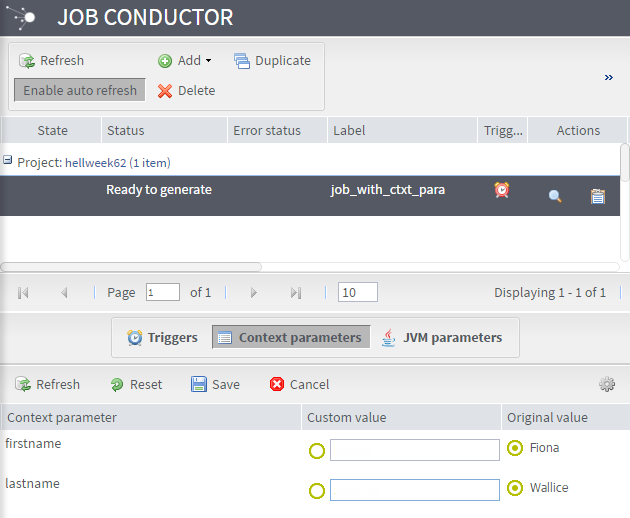Click the clipboard log icon in Actions column
The height and width of the screenshot is (518, 630).
click(598, 197)
